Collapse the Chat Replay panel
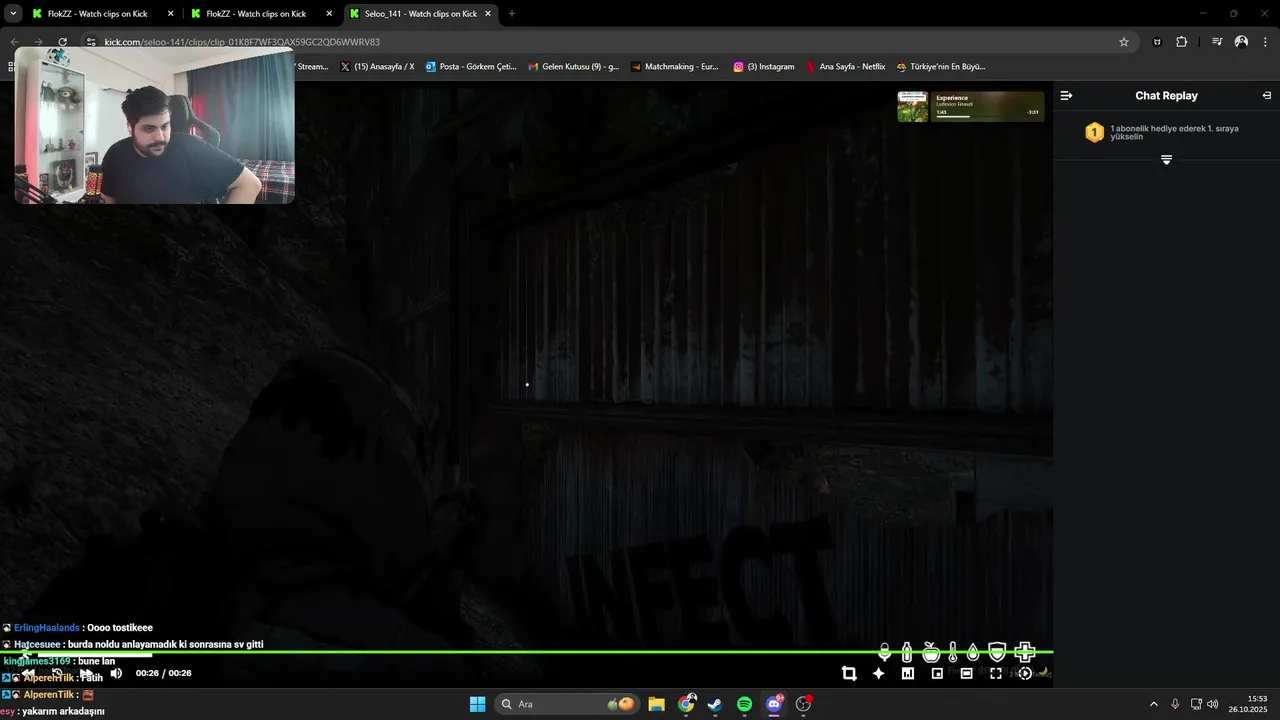The width and height of the screenshot is (1280, 720). [1066, 96]
